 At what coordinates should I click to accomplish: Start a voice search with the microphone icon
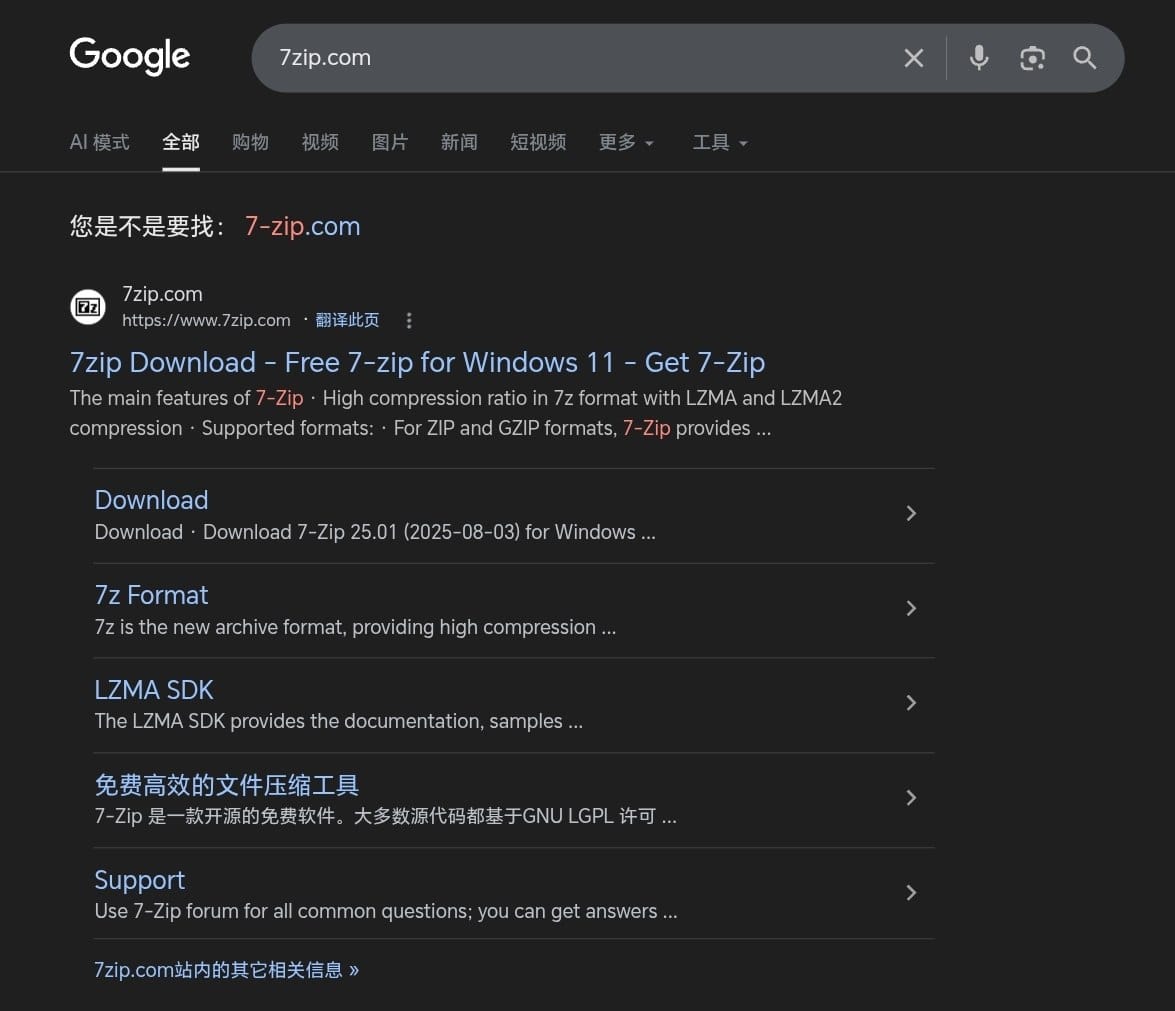(978, 58)
